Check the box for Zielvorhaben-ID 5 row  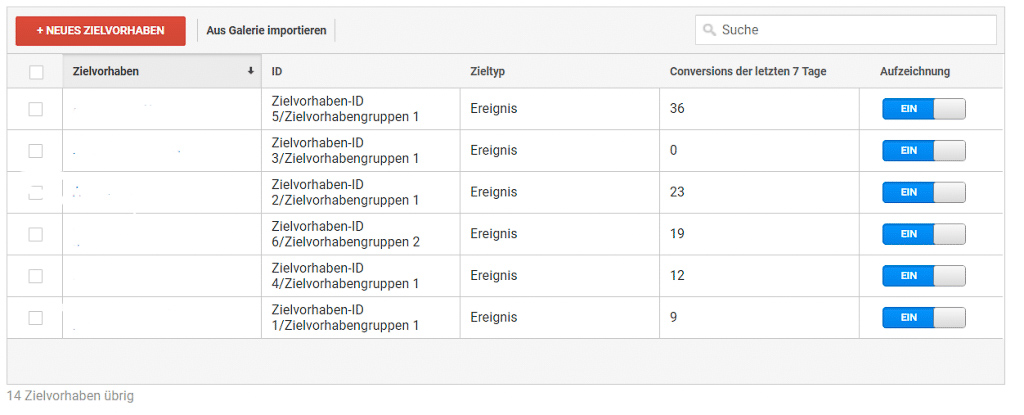click(36, 109)
